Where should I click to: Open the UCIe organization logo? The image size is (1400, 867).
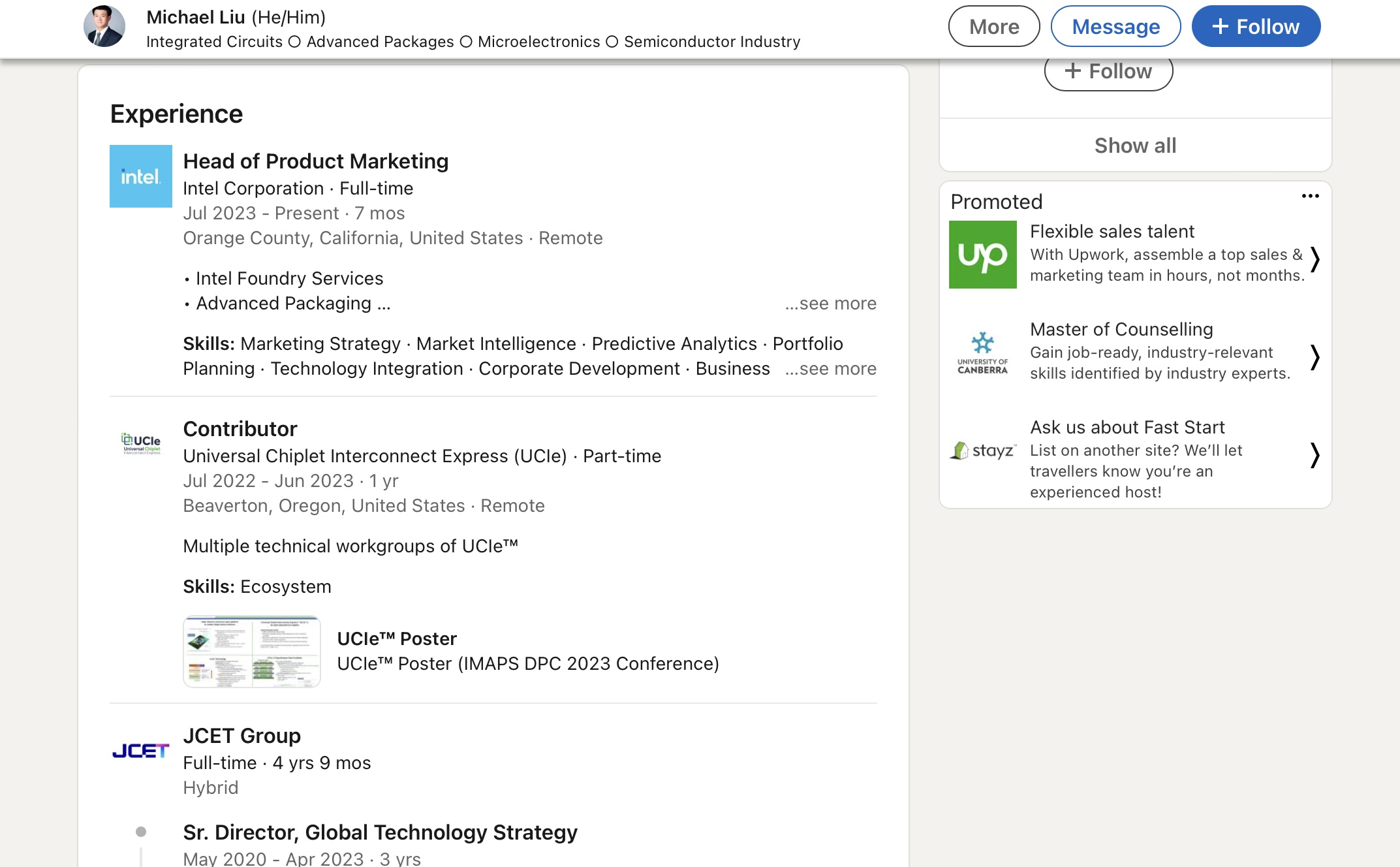141,444
